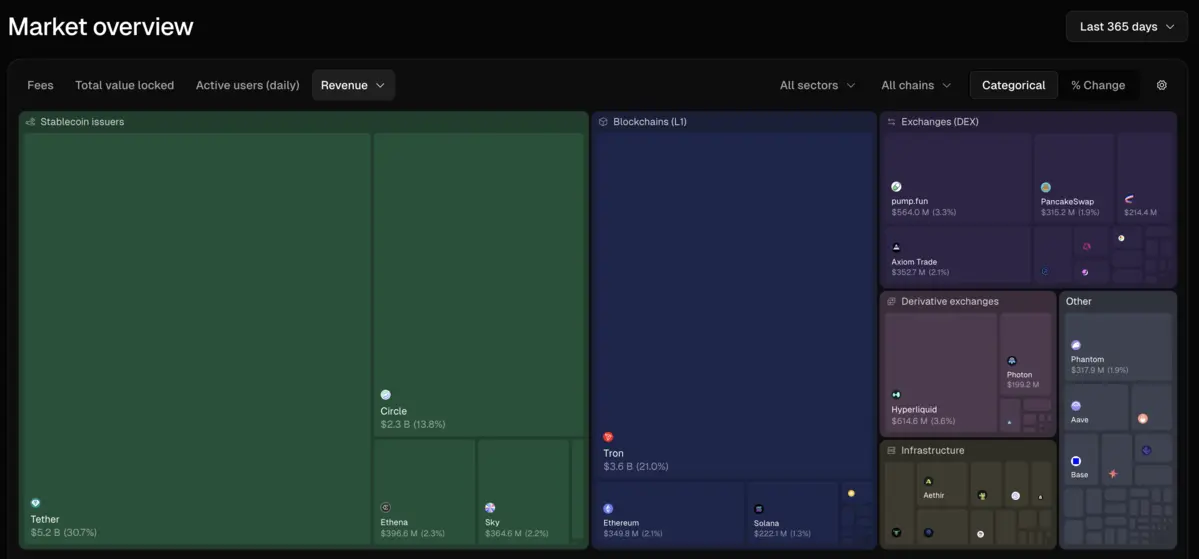Click the Photon $199.2 M value
The width and height of the screenshot is (1199, 559).
tap(1023, 385)
